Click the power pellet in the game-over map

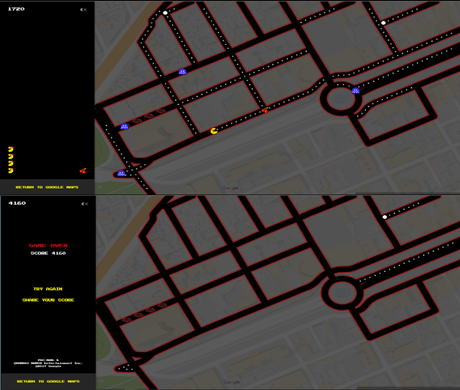click(x=385, y=217)
